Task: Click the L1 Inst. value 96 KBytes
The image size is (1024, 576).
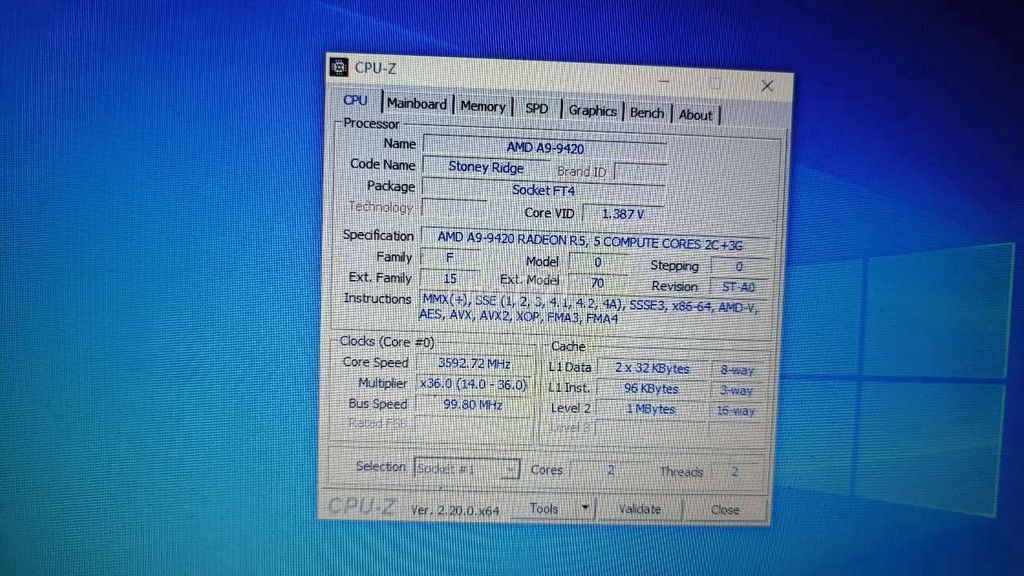Action: (650, 389)
